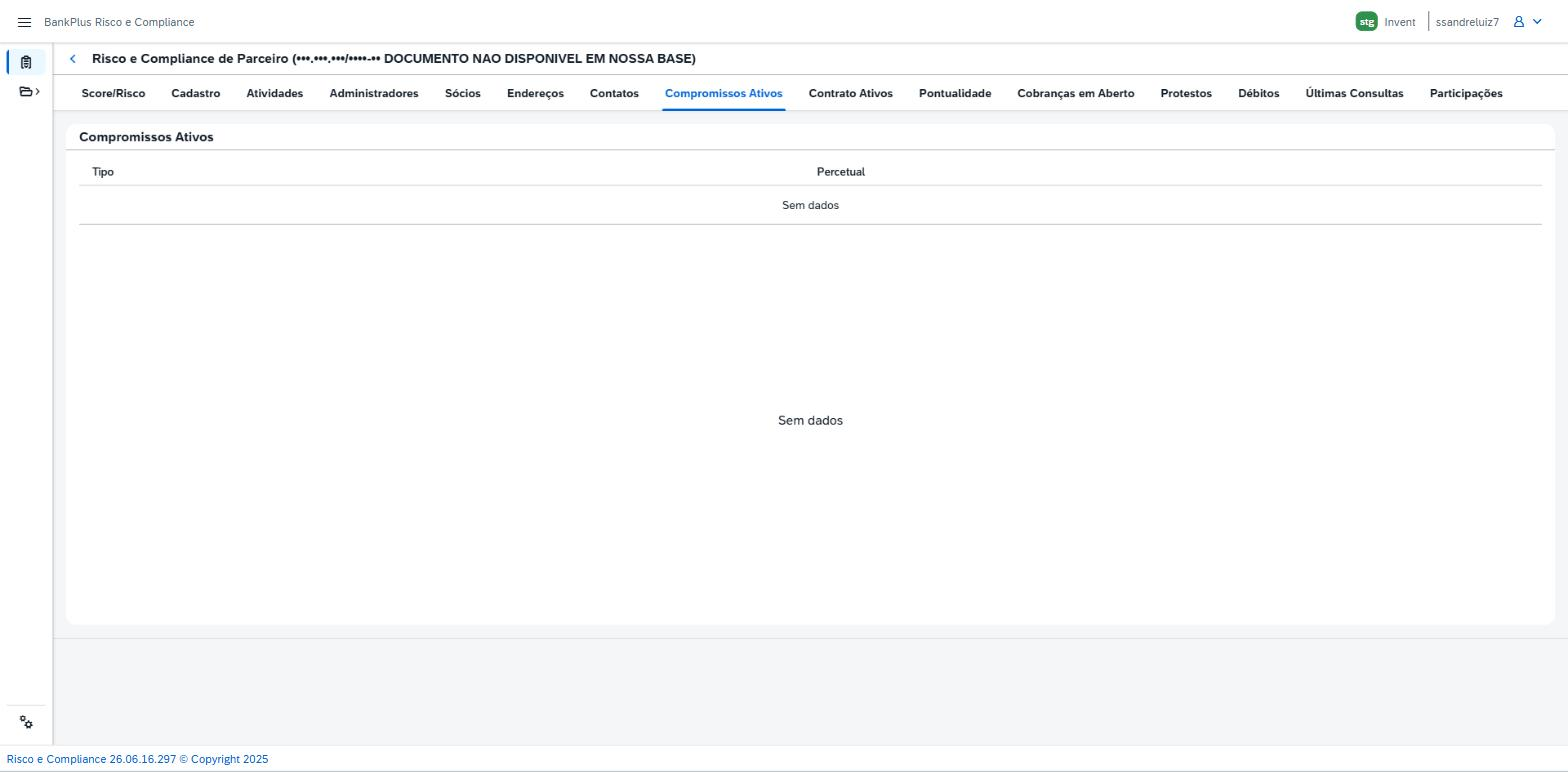Click the Invent company label

pos(1400,22)
